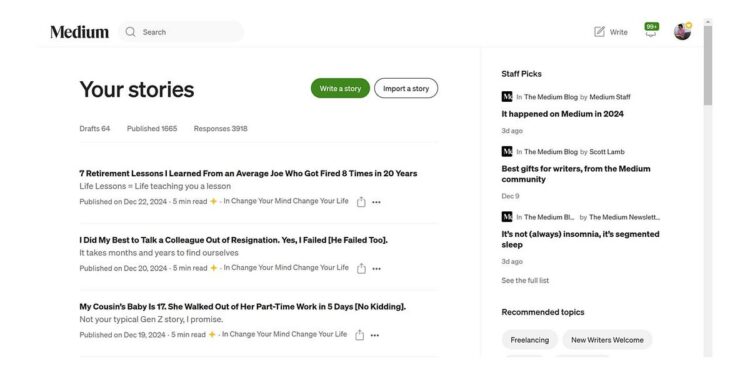750x375 pixels.
Task: Click member star icon on Dec 19 story
Action: point(212,334)
